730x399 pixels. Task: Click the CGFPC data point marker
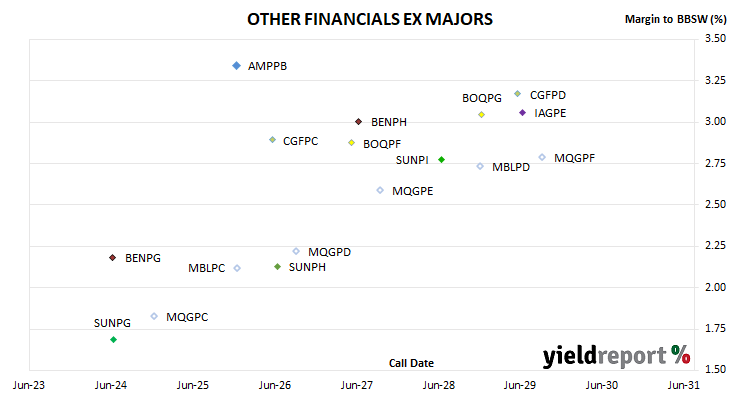pos(272,140)
